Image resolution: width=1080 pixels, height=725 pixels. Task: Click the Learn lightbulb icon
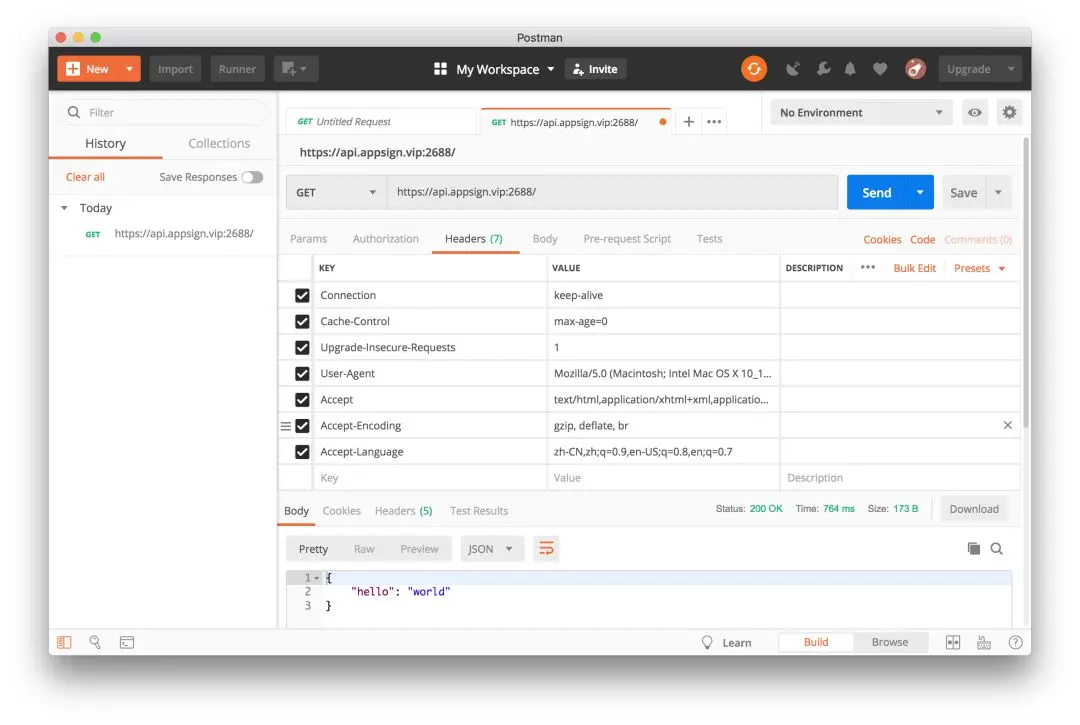[x=707, y=642]
